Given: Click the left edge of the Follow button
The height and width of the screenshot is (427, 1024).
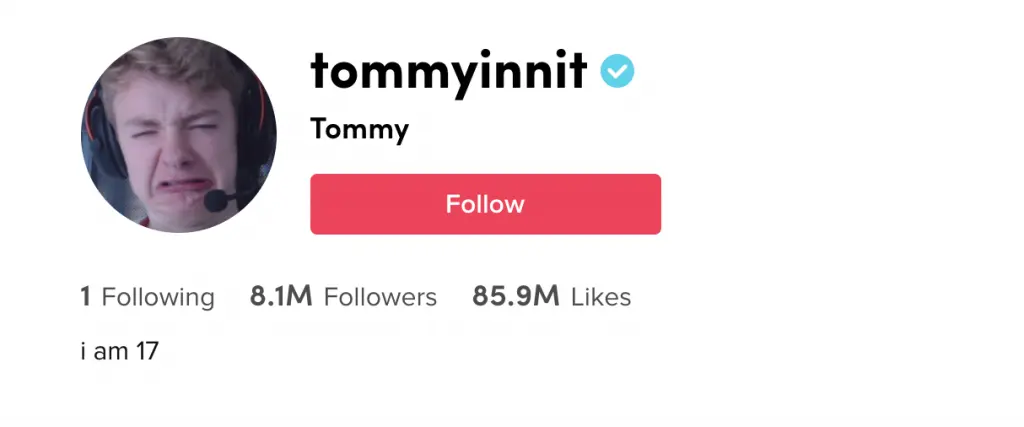Looking at the screenshot, I should [320, 204].
